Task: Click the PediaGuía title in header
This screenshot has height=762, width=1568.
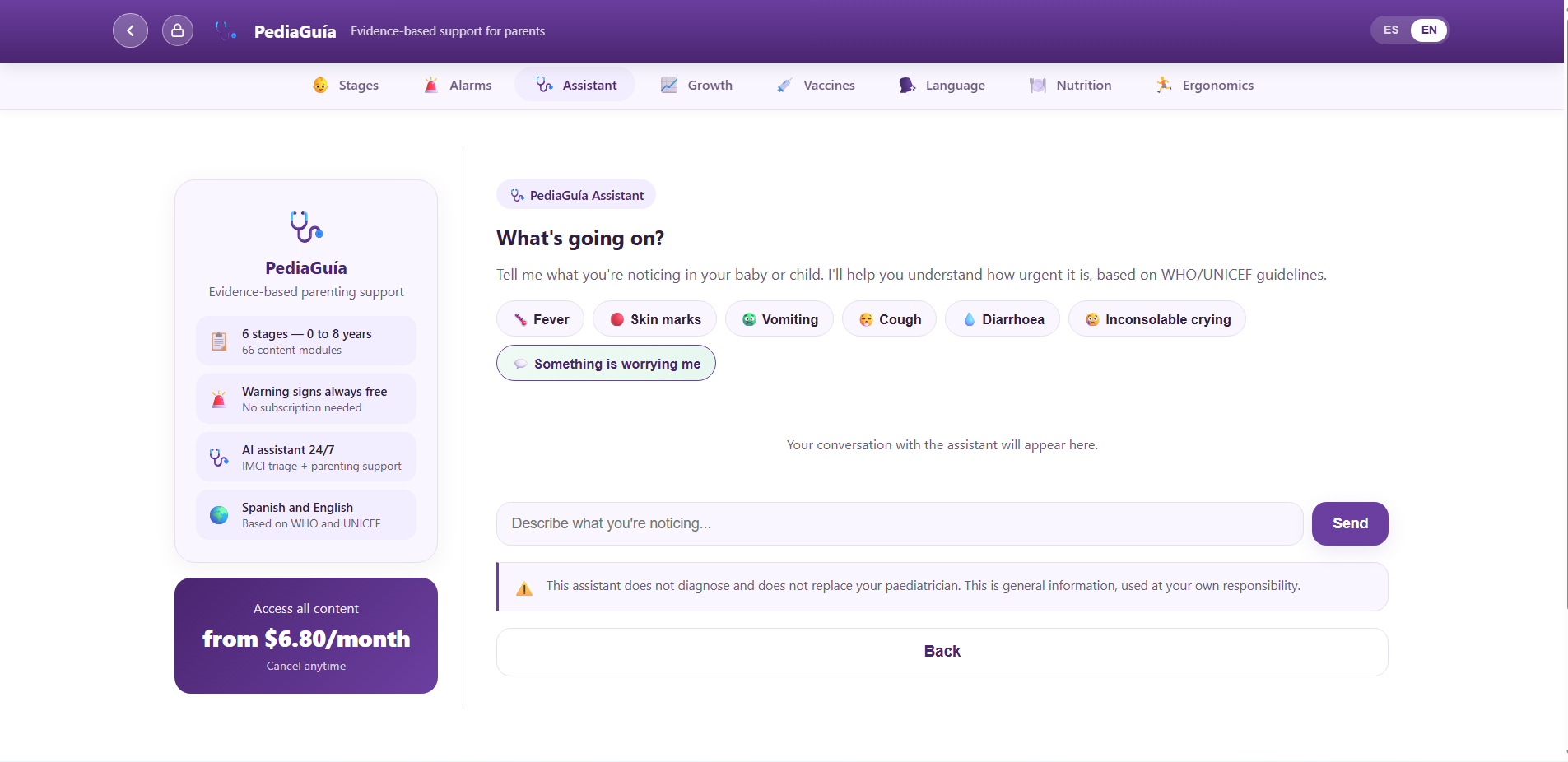Action: (x=295, y=31)
